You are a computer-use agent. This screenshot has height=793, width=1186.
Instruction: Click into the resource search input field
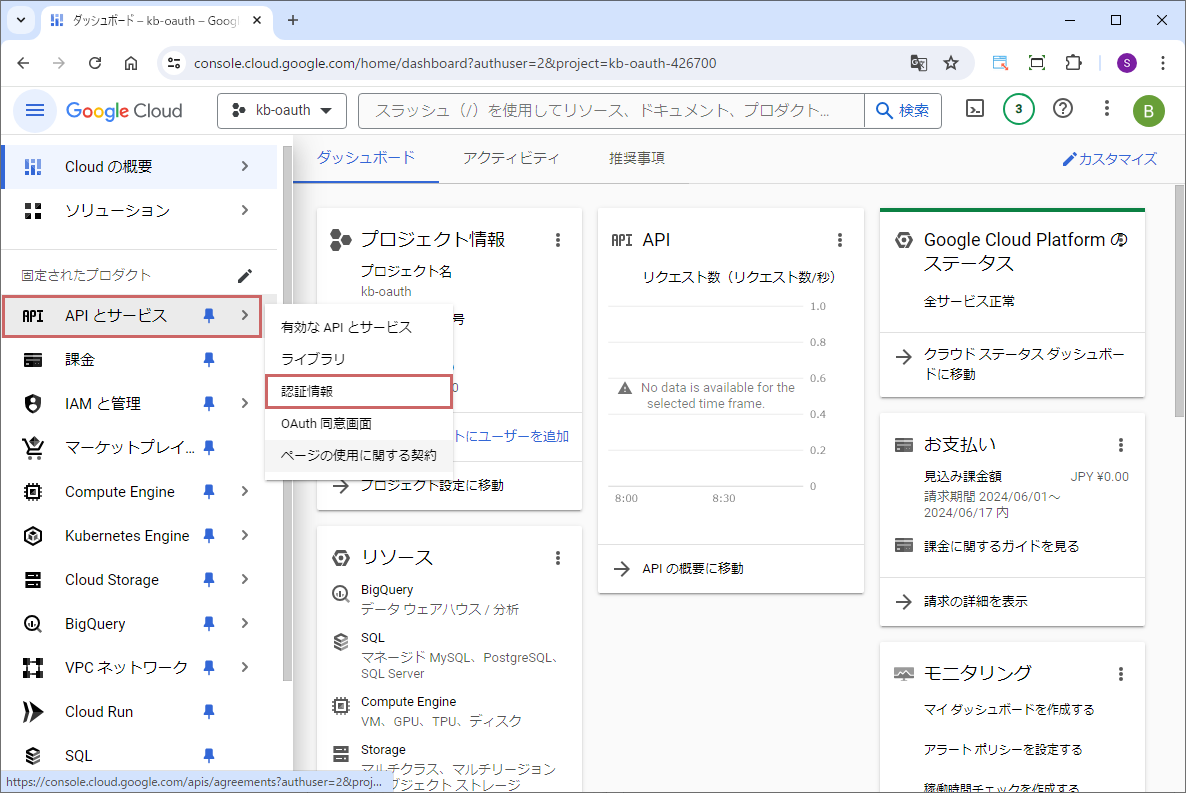tap(610, 111)
